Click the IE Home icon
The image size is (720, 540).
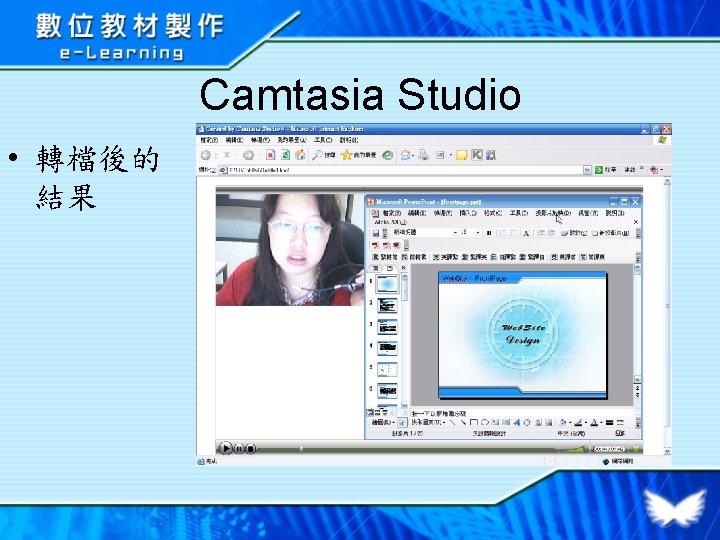[x=300, y=155]
